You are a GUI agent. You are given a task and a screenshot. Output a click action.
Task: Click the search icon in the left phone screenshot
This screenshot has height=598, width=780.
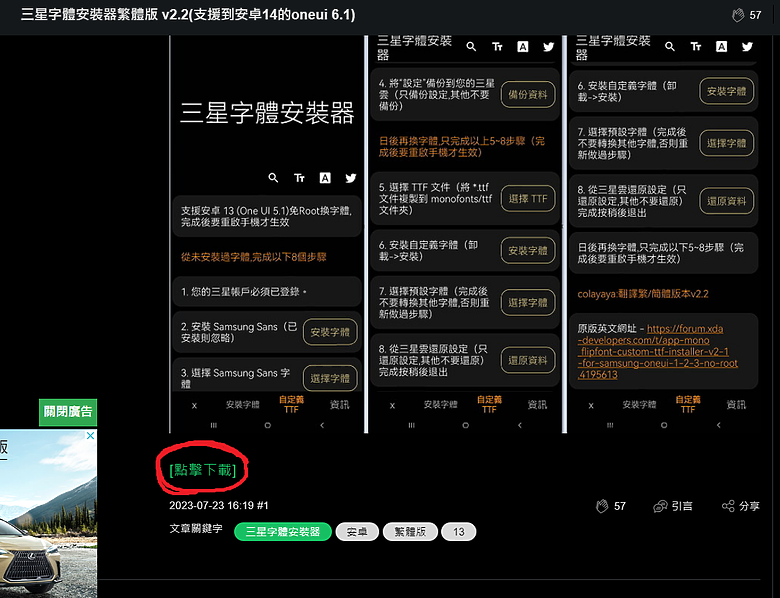[x=273, y=178]
